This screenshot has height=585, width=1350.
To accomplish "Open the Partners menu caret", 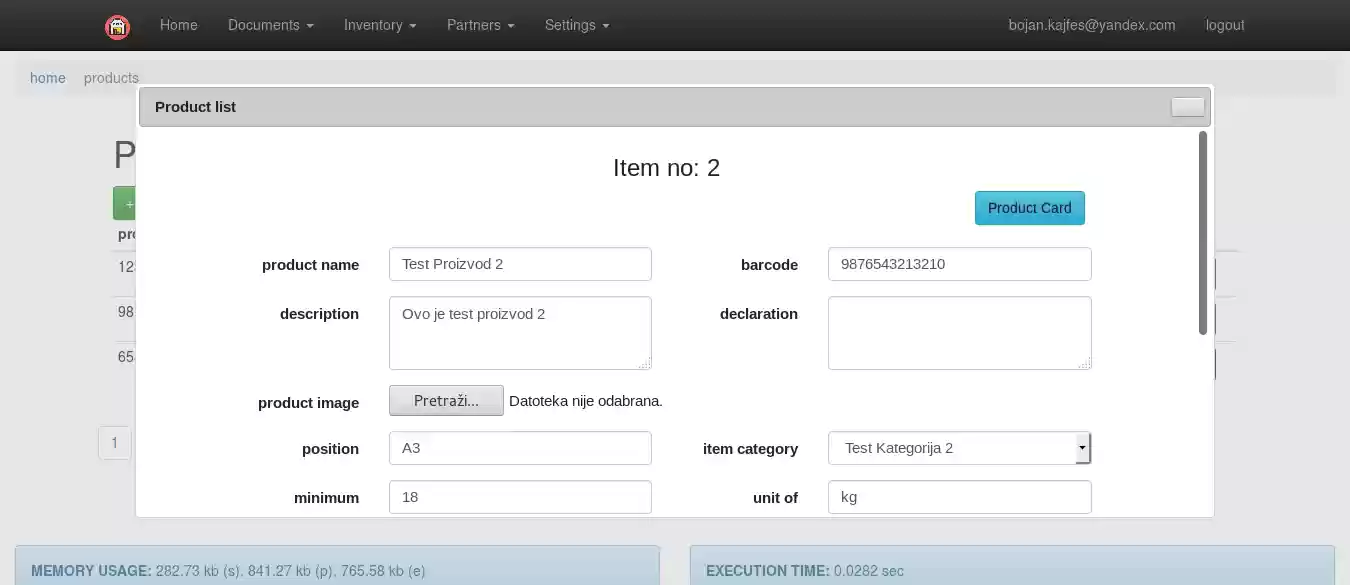I will (x=510, y=25).
